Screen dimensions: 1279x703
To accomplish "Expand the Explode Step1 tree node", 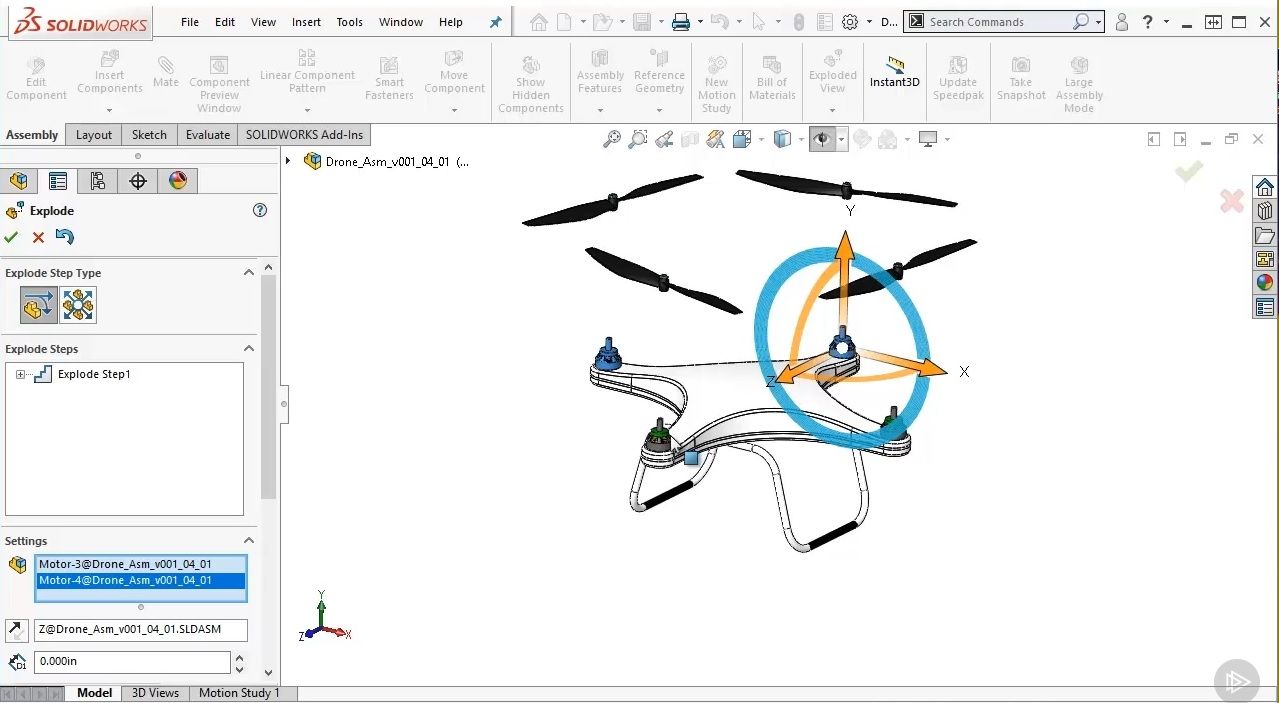I will click(20, 374).
